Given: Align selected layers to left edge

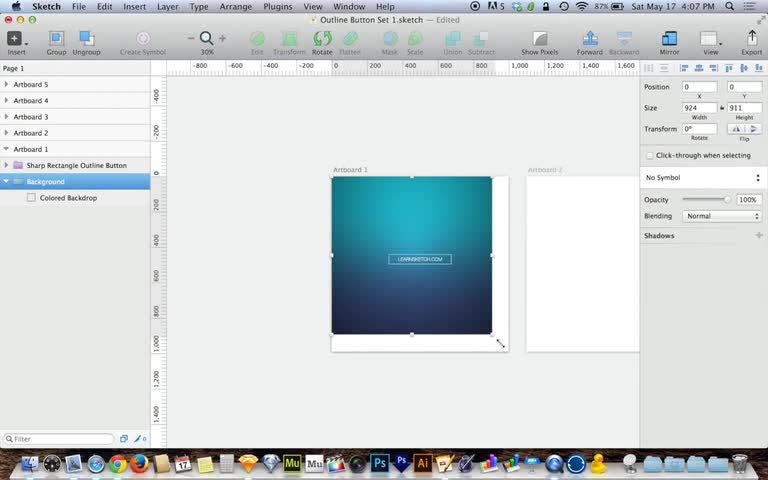Looking at the screenshot, I should [684, 68].
